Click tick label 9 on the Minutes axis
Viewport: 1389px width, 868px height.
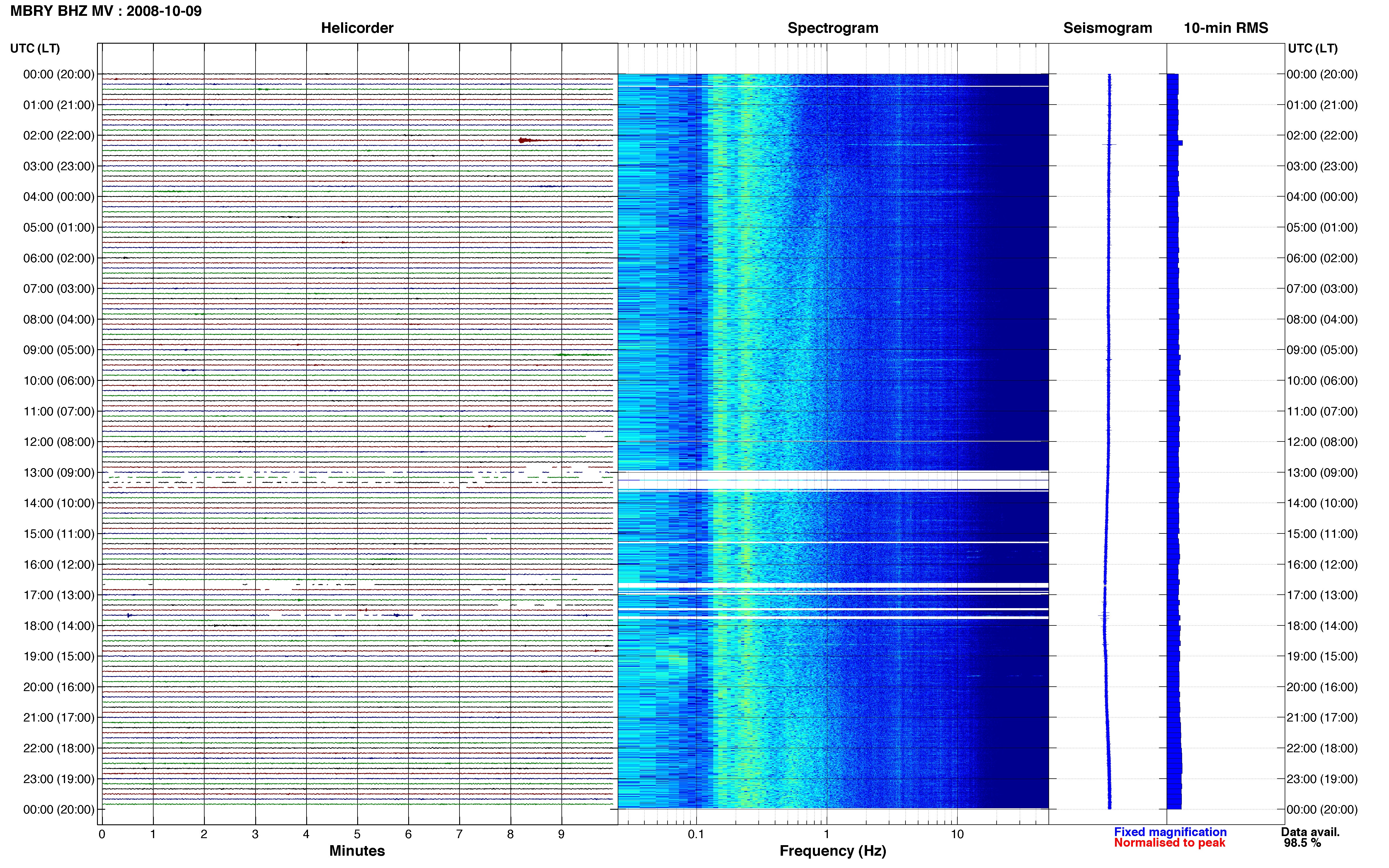(561, 834)
